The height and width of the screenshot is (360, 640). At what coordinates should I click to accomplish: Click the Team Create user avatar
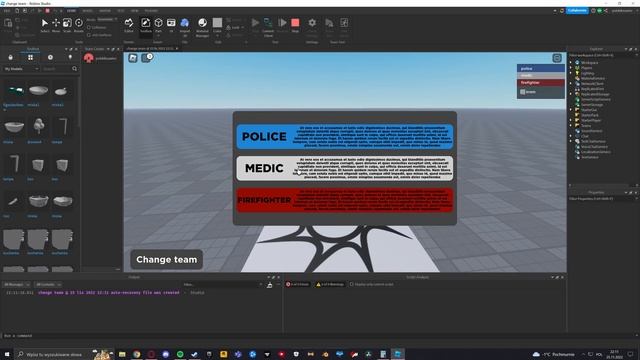(x=89, y=58)
